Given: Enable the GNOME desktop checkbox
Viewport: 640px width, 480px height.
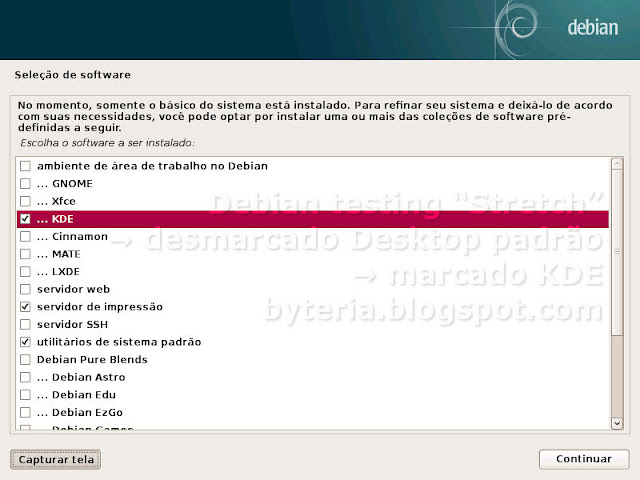Looking at the screenshot, I should [x=25, y=183].
